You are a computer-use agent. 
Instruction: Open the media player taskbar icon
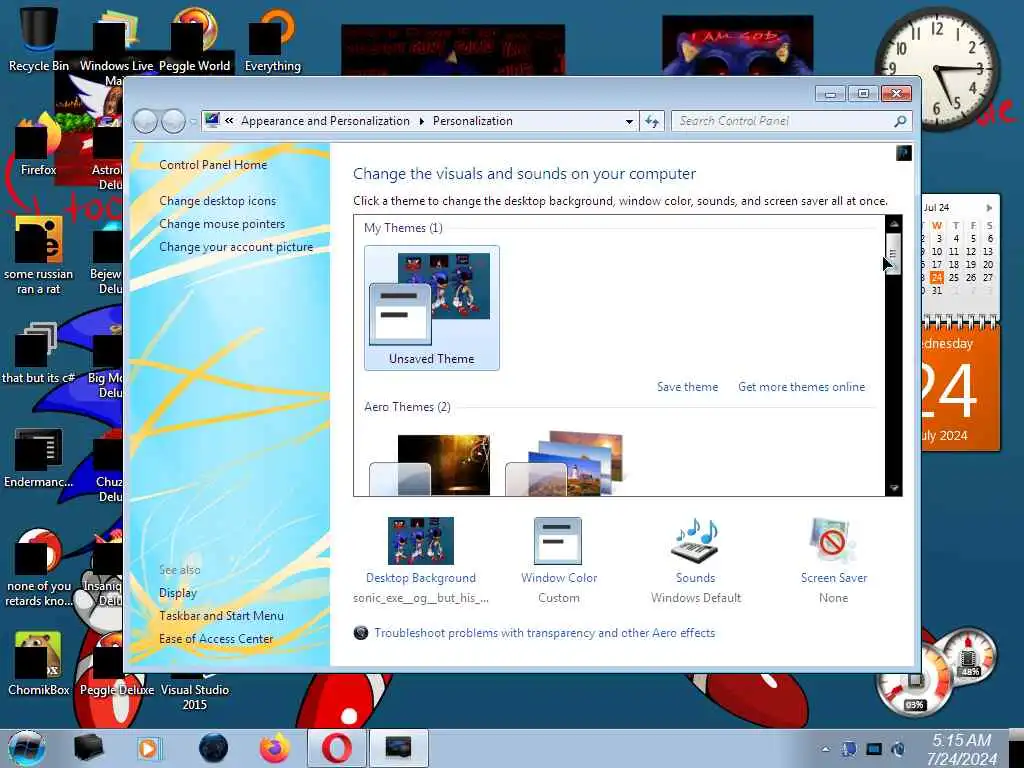[x=149, y=748]
